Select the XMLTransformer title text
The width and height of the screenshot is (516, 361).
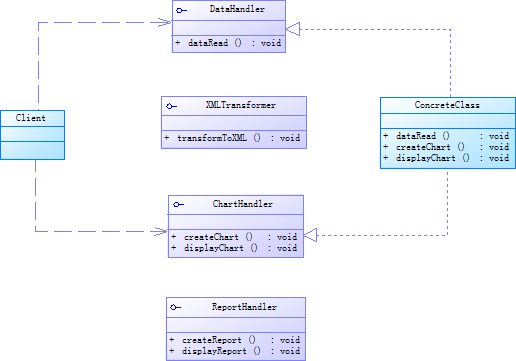(241, 105)
